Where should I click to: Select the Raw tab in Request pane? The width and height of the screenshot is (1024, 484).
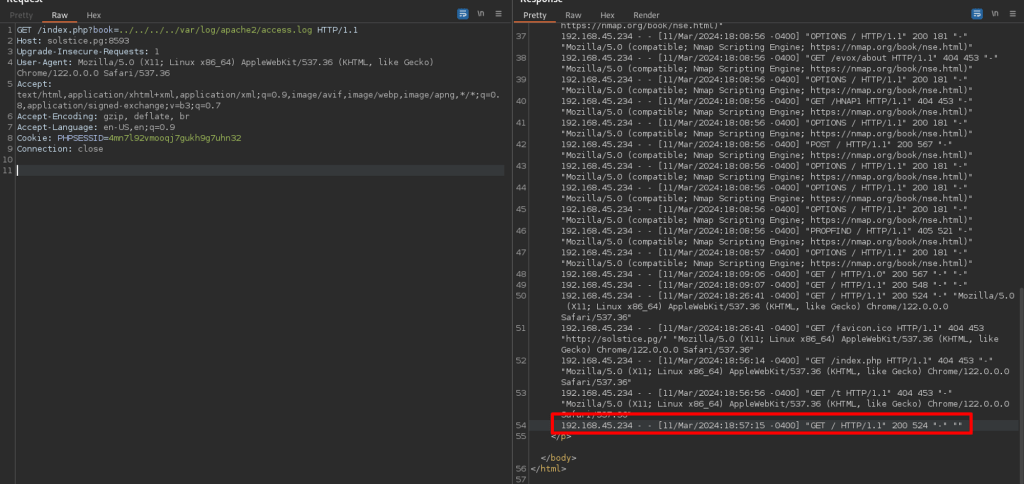click(x=60, y=16)
